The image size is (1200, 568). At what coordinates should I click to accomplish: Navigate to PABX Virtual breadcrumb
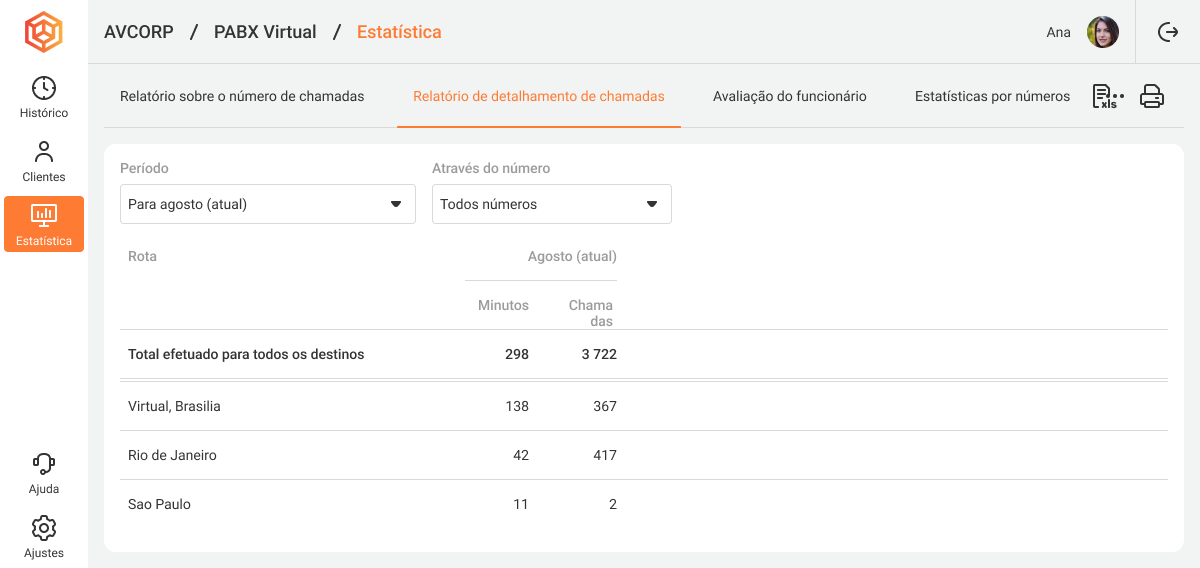[x=265, y=32]
